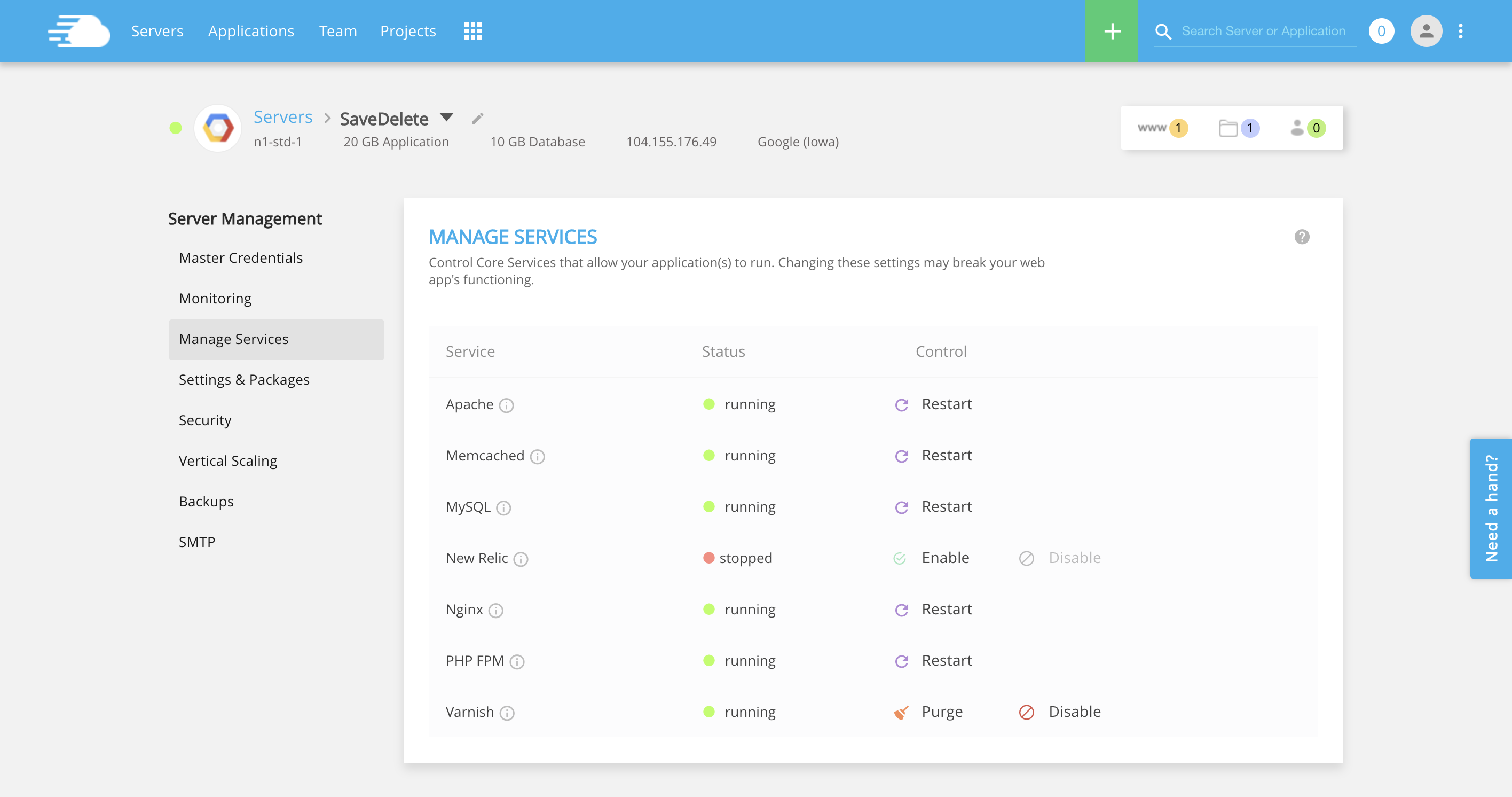The height and width of the screenshot is (797, 1512).
Task: Click the search magnifier icon
Action: point(1163,31)
